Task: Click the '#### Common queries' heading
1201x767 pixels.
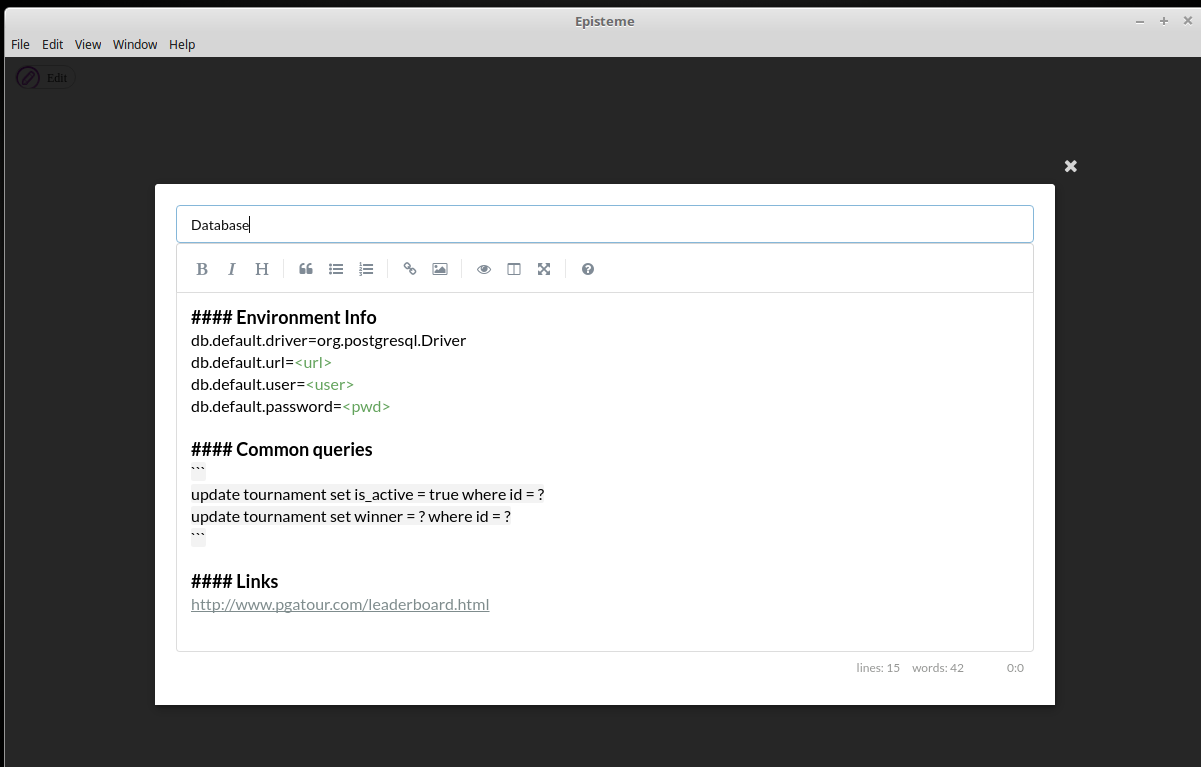Action: point(282,449)
